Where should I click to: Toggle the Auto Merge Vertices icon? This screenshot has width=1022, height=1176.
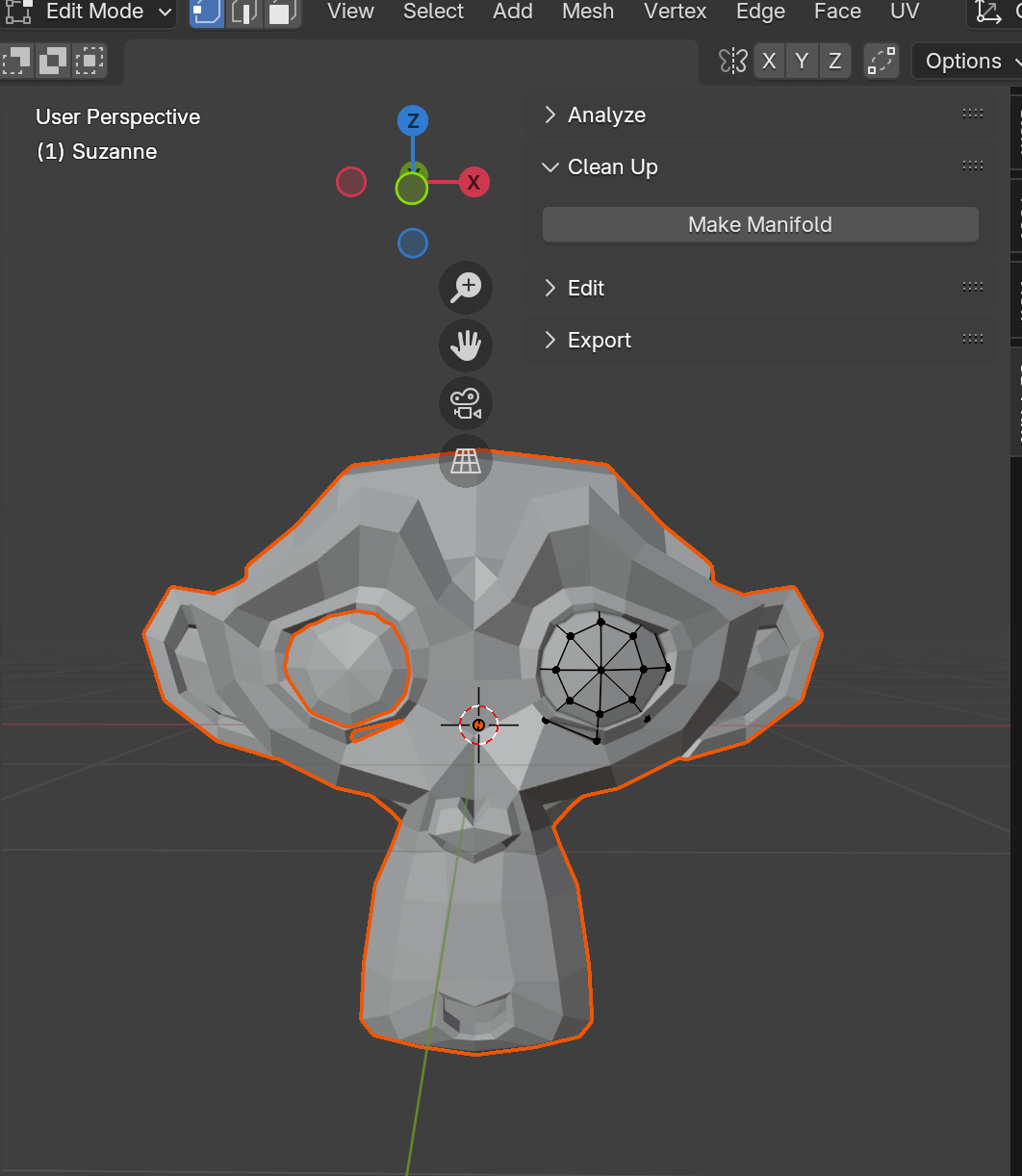point(881,62)
